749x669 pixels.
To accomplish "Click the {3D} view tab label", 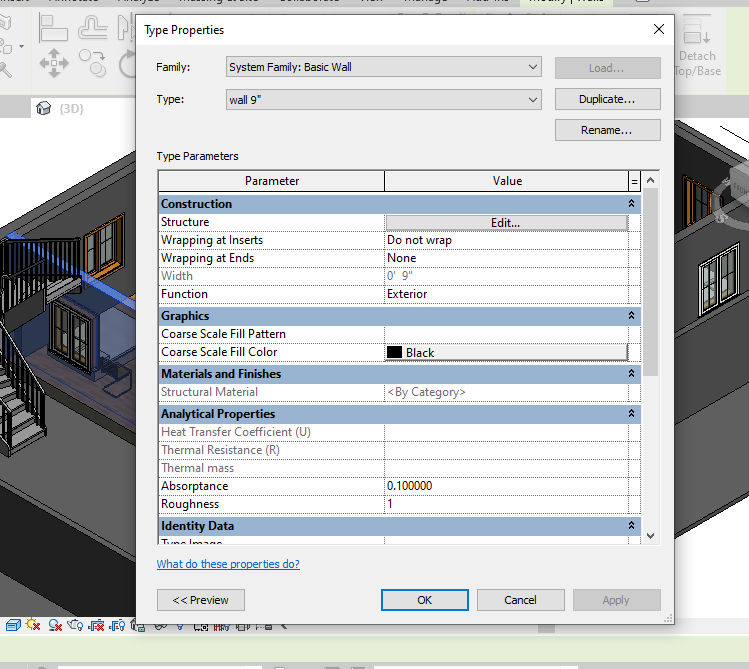I will click(x=71, y=108).
